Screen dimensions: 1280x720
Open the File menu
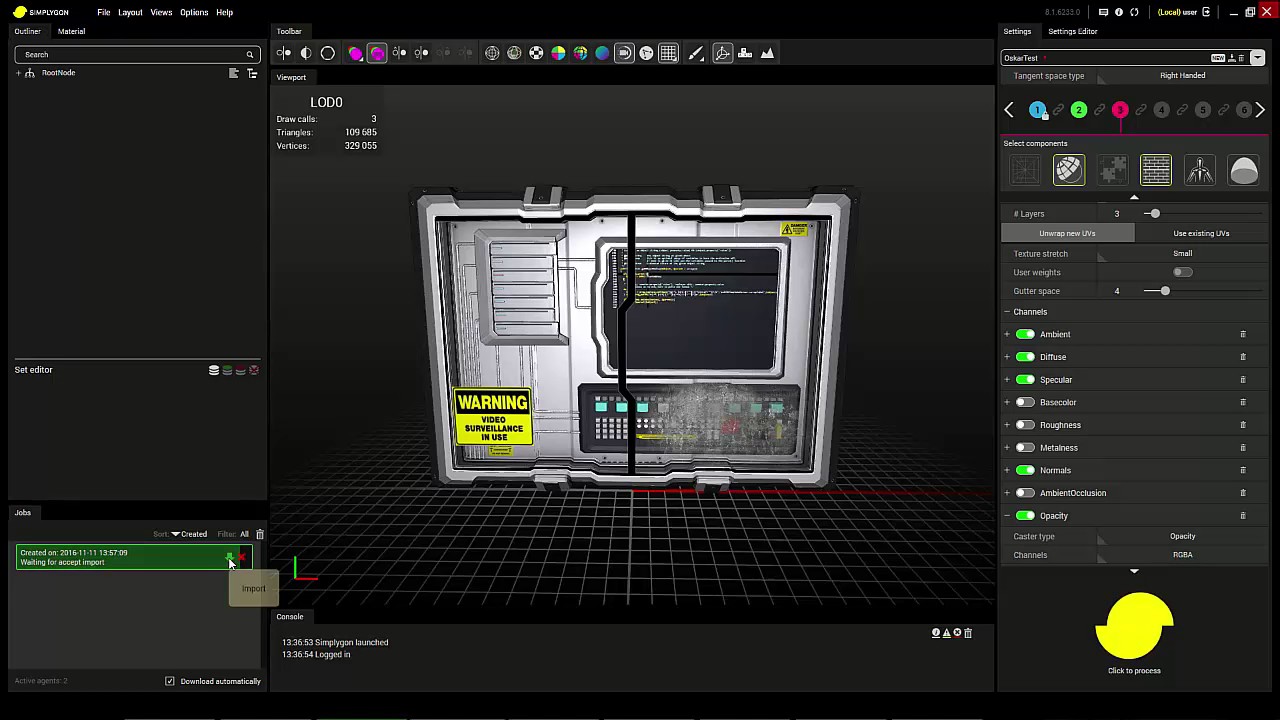pyautogui.click(x=104, y=13)
